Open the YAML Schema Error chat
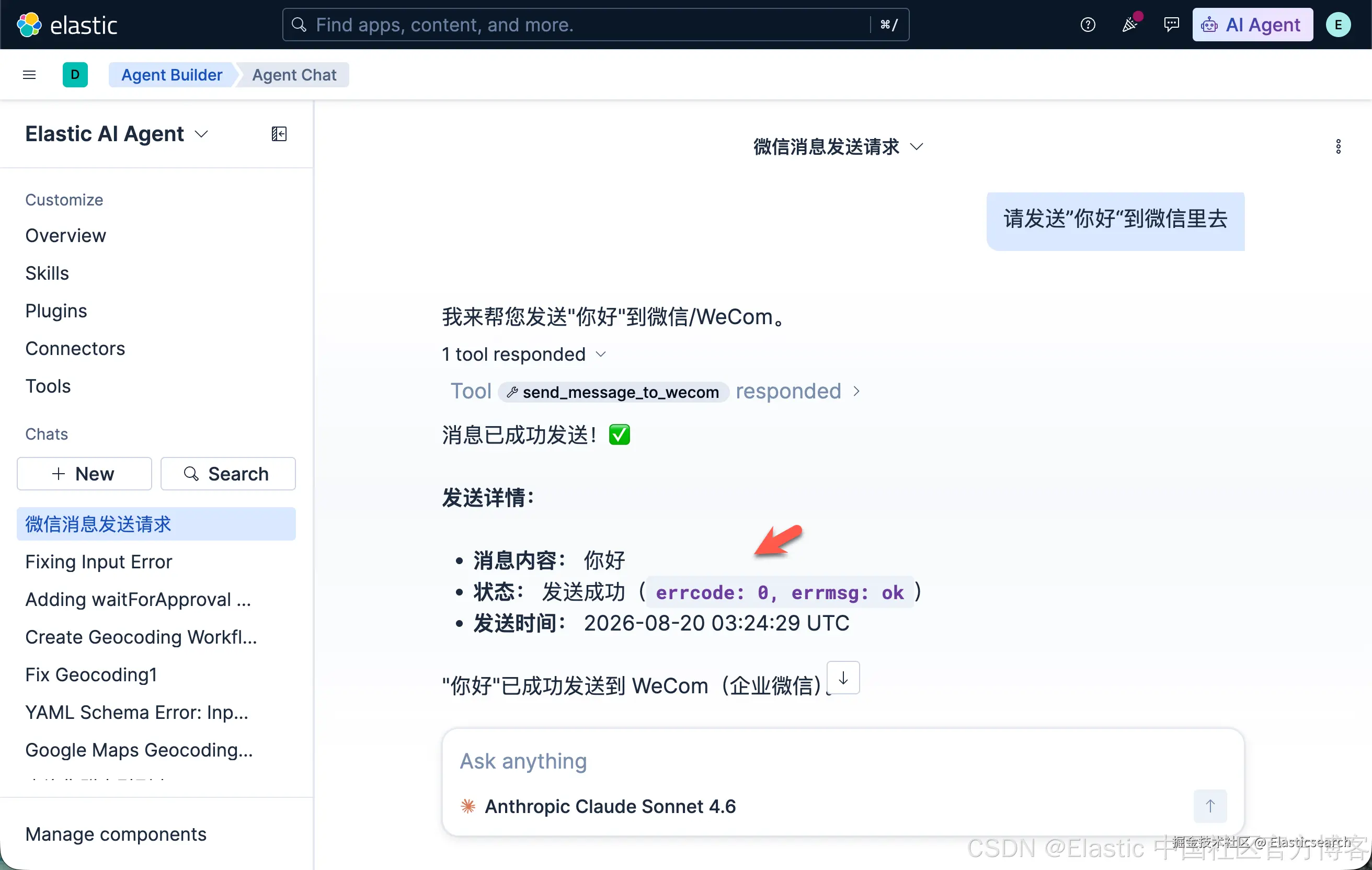This screenshot has width=1372, height=870. pyautogui.click(x=156, y=712)
